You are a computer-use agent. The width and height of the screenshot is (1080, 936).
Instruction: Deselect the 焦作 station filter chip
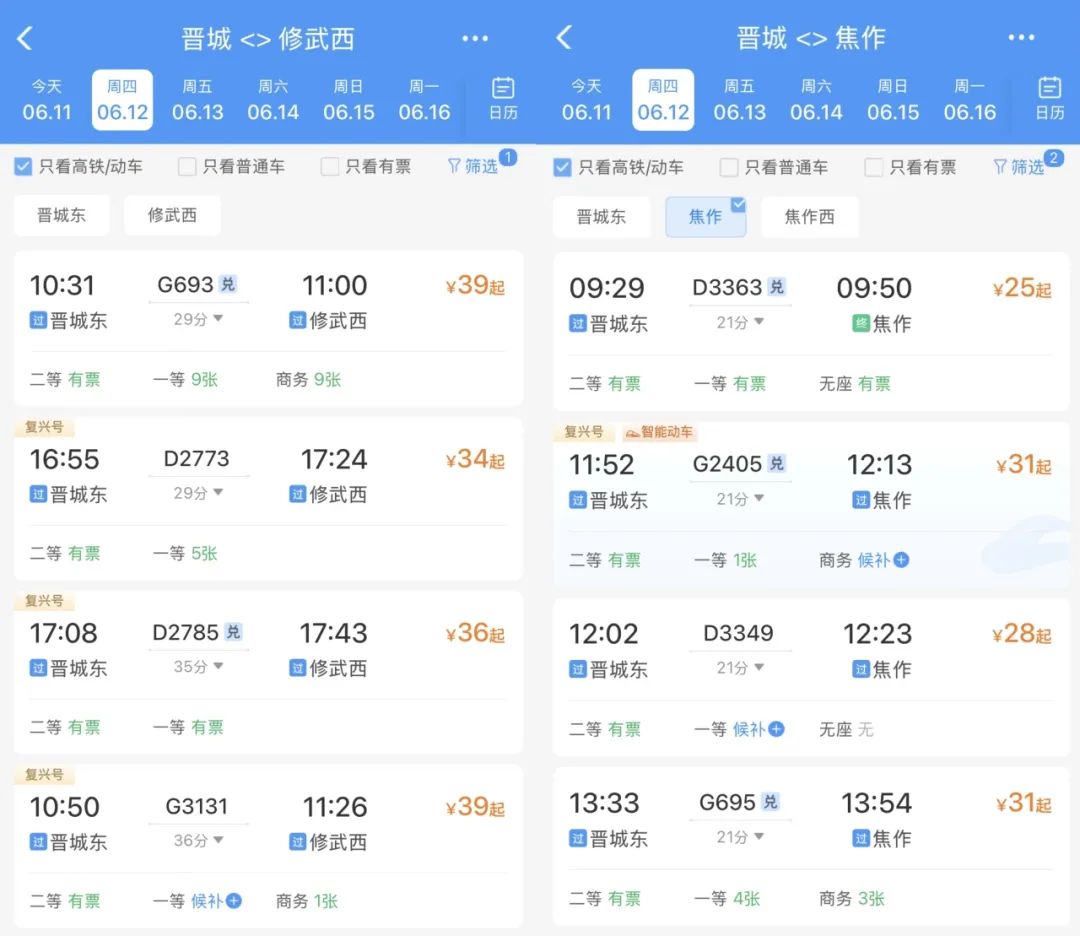click(705, 217)
